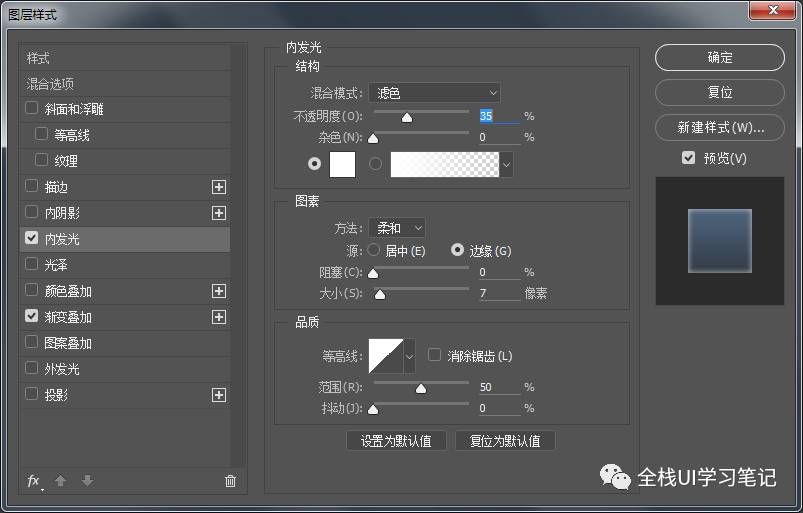Click the 等高线 contour thumbnail
803x513 pixels.
(x=386, y=356)
